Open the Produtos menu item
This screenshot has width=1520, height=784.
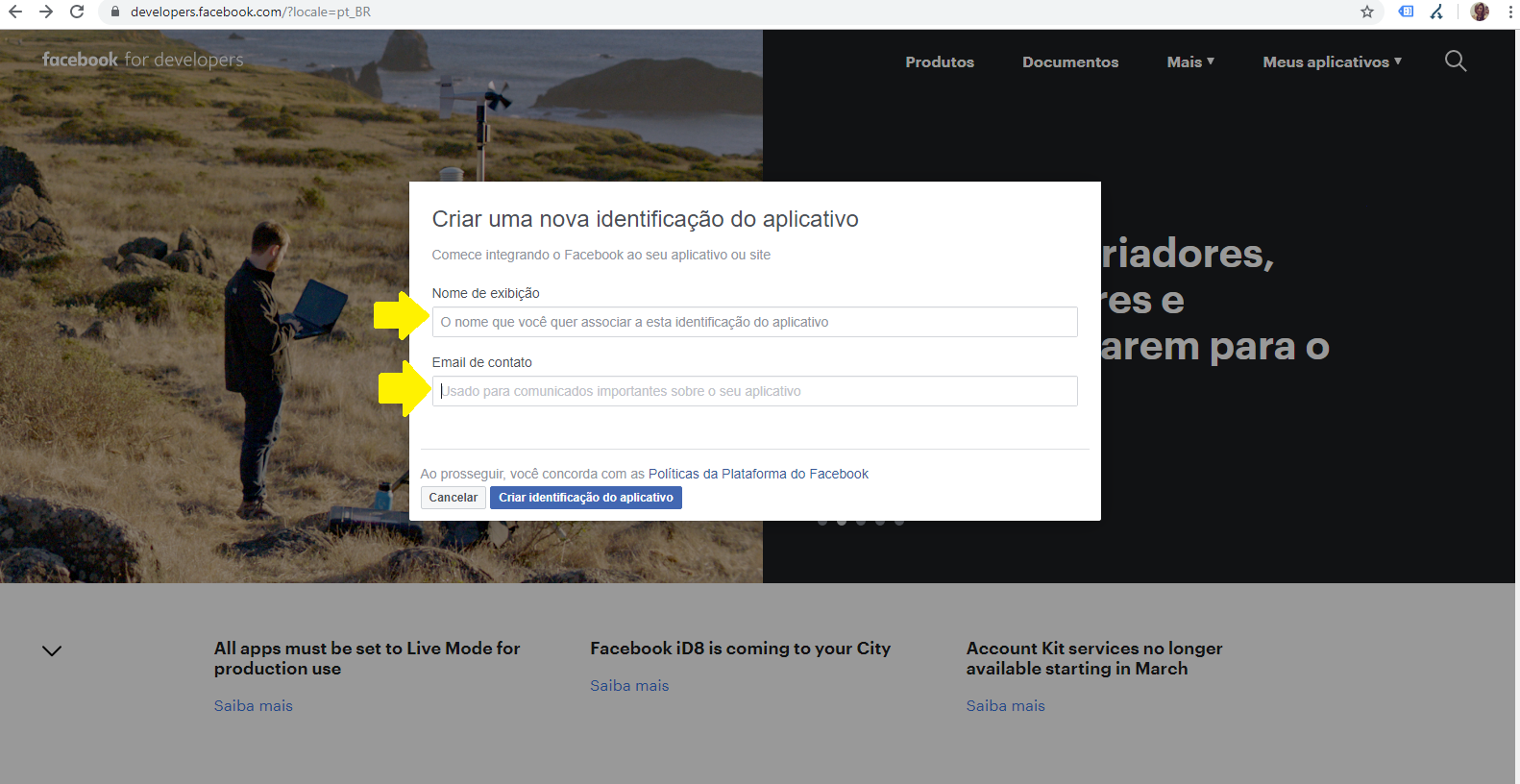[940, 61]
